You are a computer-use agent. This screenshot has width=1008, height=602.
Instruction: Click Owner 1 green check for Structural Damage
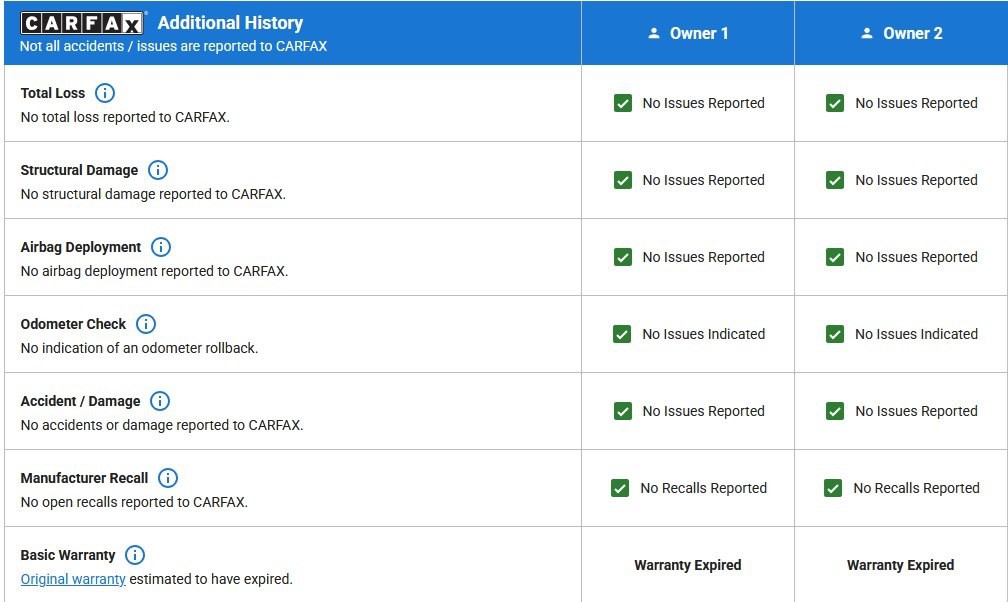pyautogui.click(x=623, y=180)
